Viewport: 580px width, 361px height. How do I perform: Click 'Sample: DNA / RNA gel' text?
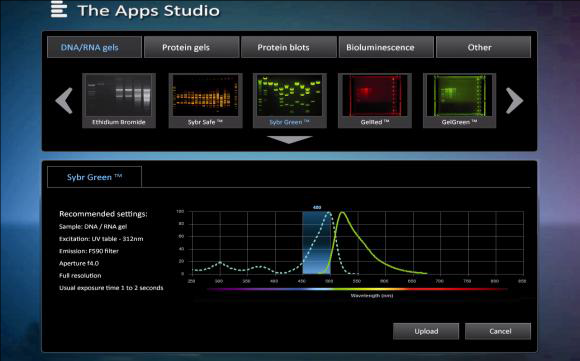pyautogui.click(x=93, y=226)
